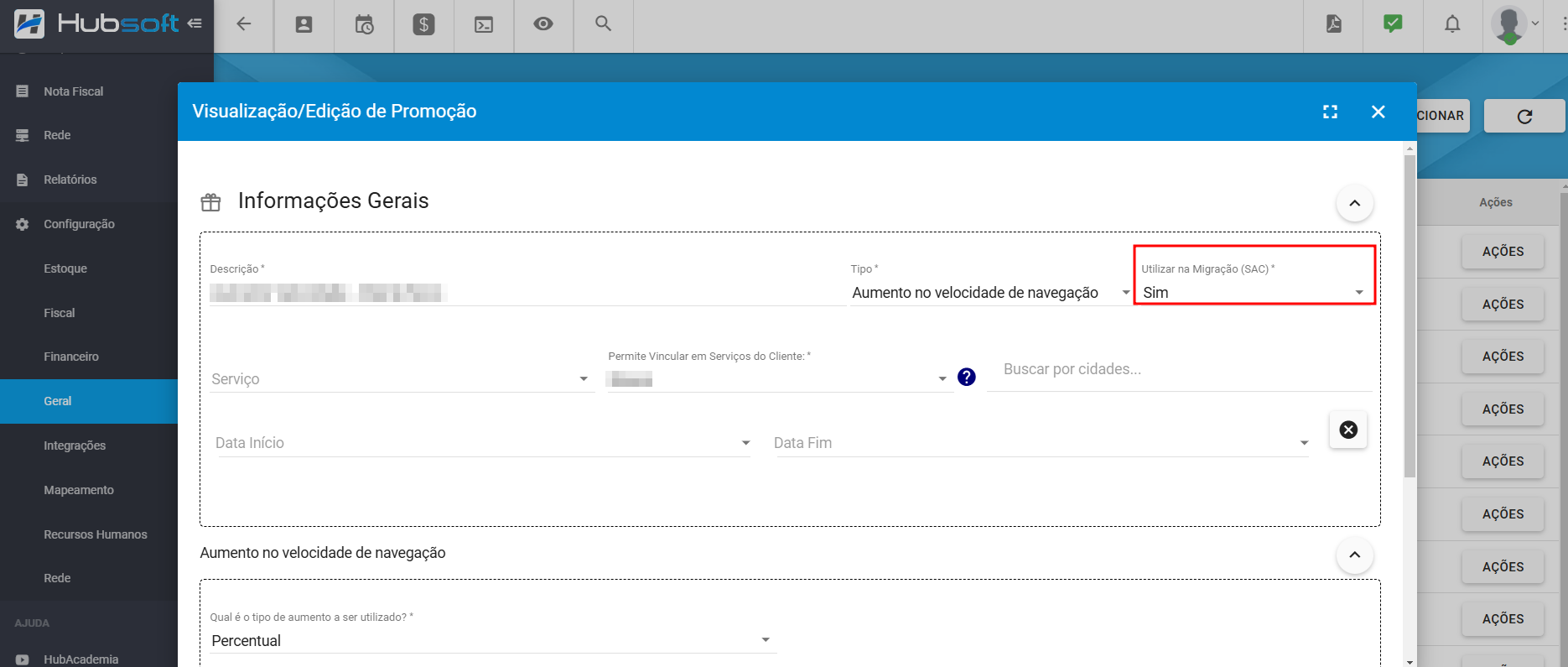The image size is (1568, 667).
Task: Click the Descrição input field
Action: click(x=527, y=293)
